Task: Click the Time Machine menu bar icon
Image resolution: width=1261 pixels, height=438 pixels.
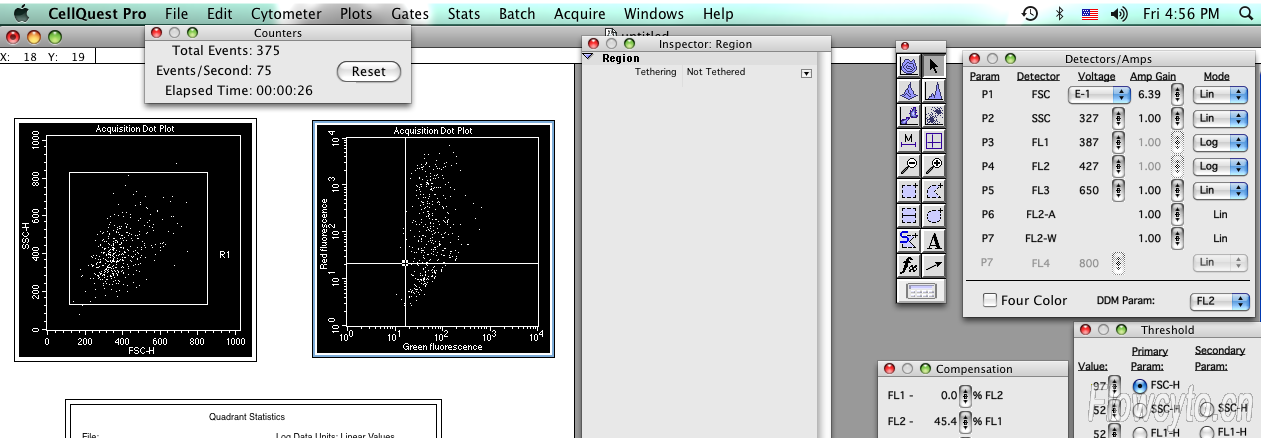Action: pos(1030,14)
